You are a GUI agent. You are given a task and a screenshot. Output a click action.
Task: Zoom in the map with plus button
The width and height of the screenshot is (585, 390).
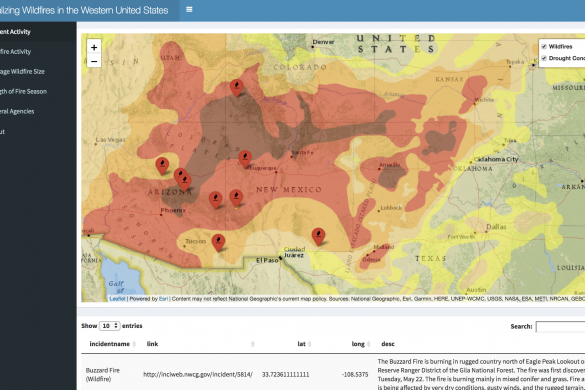coord(94,47)
